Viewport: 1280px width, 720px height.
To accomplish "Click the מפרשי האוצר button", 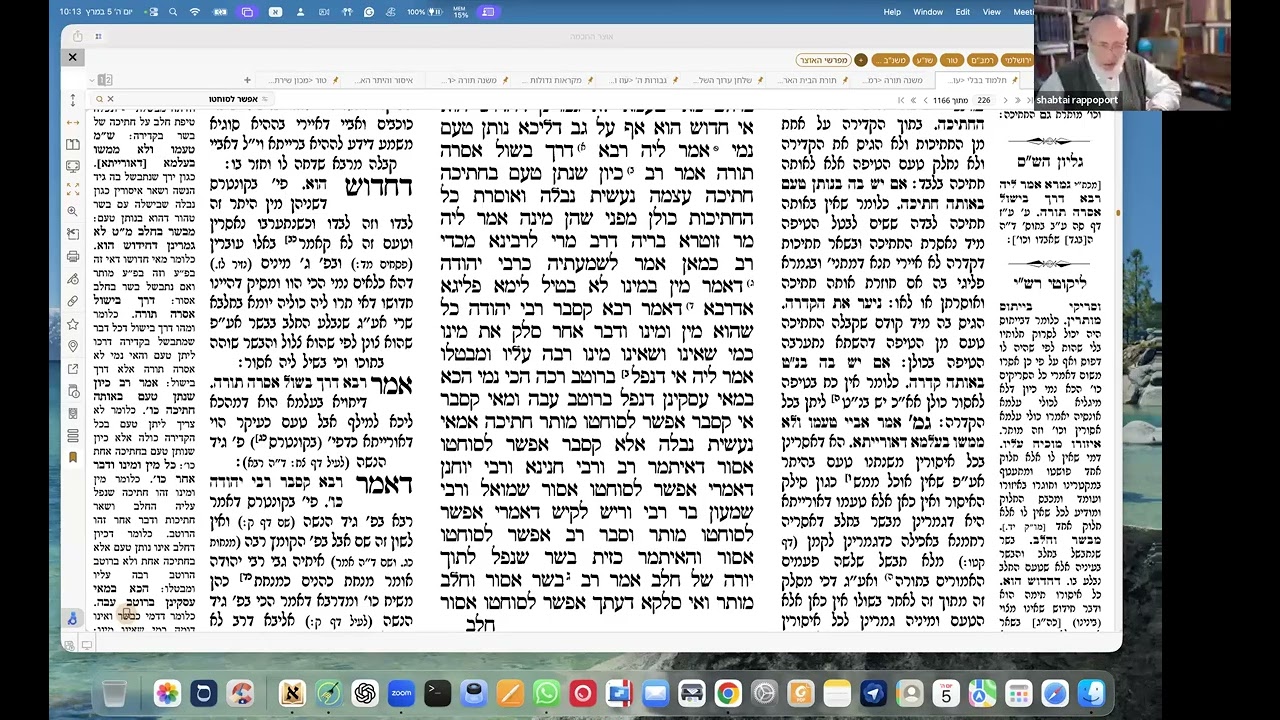I will [x=823, y=60].
